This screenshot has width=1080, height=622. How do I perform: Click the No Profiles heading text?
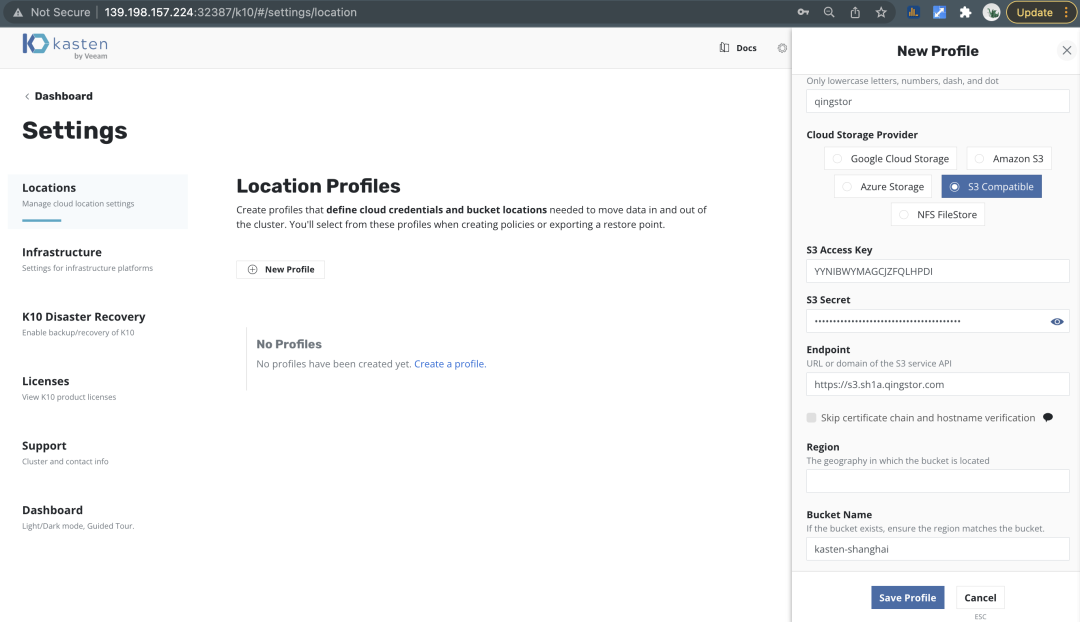pyautogui.click(x=289, y=344)
